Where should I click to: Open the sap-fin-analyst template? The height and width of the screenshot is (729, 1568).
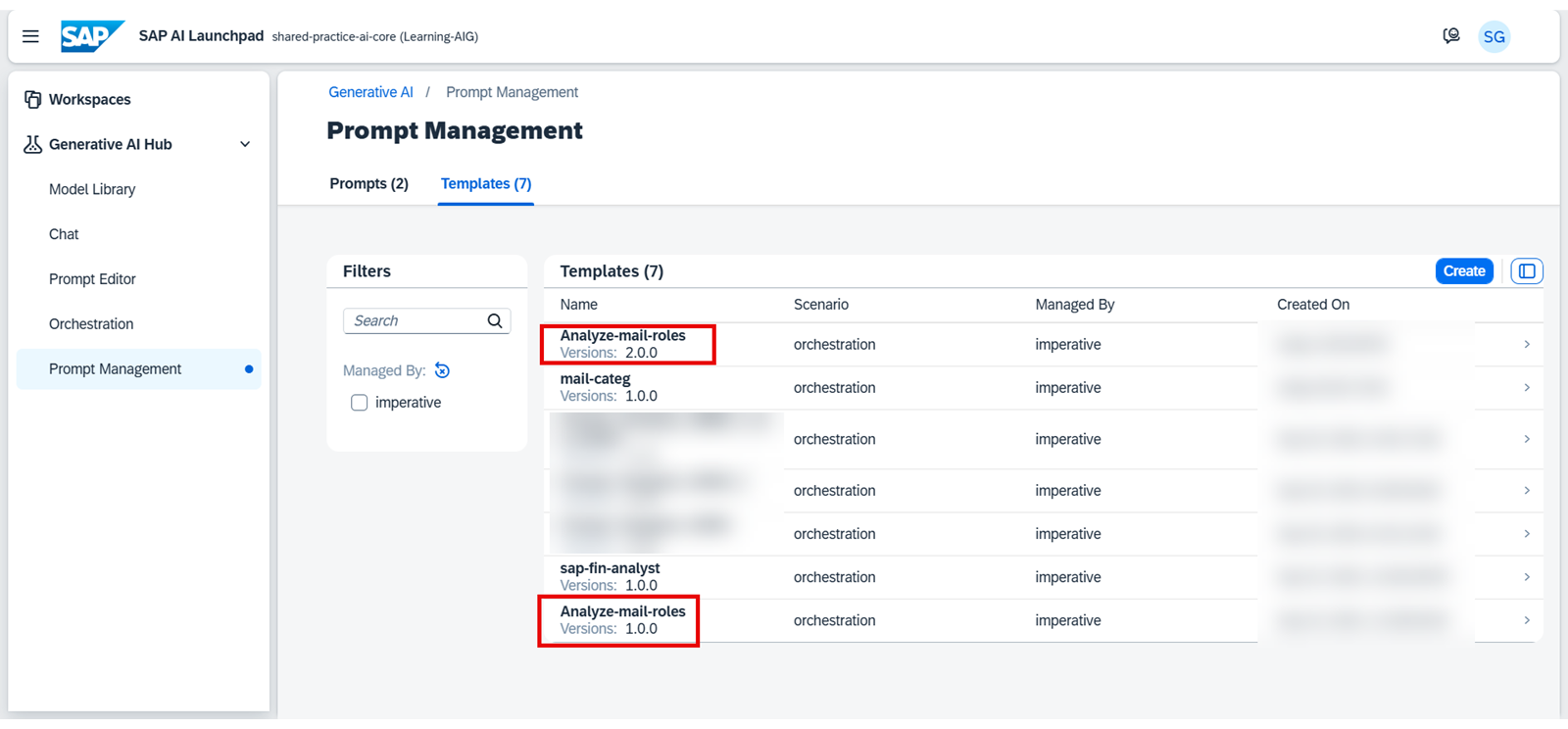[610, 568]
